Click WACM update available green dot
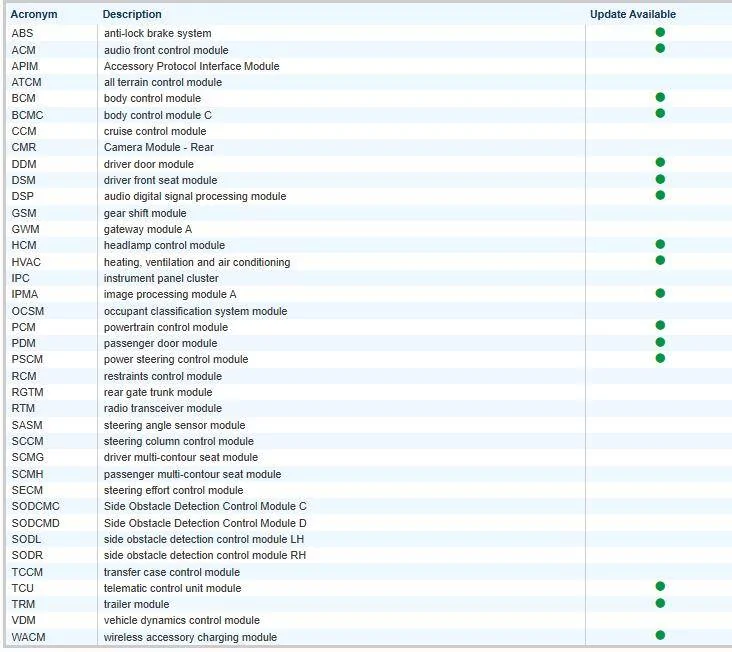Viewport: 732px width, 652px height. pos(660,636)
